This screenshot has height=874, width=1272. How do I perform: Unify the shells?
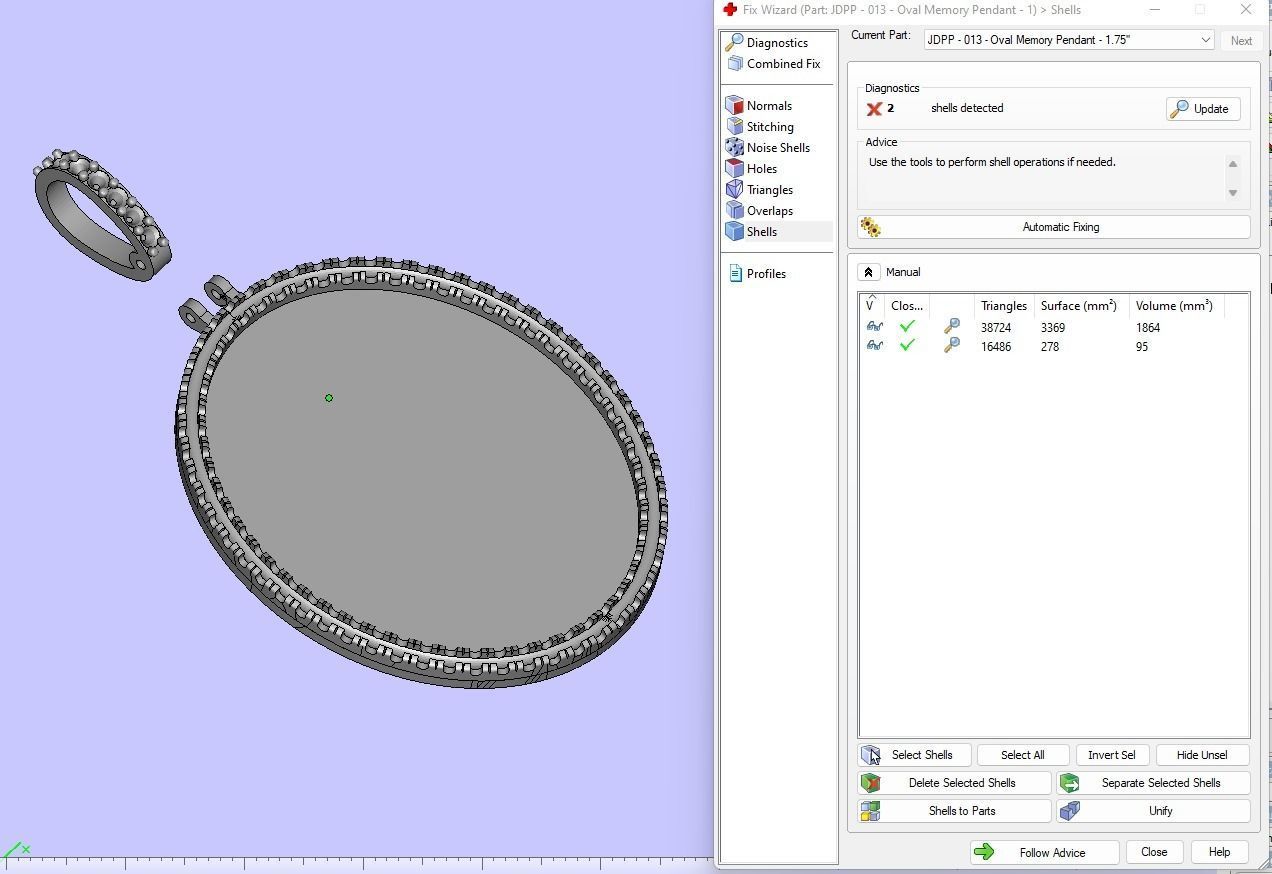(1153, 811)
